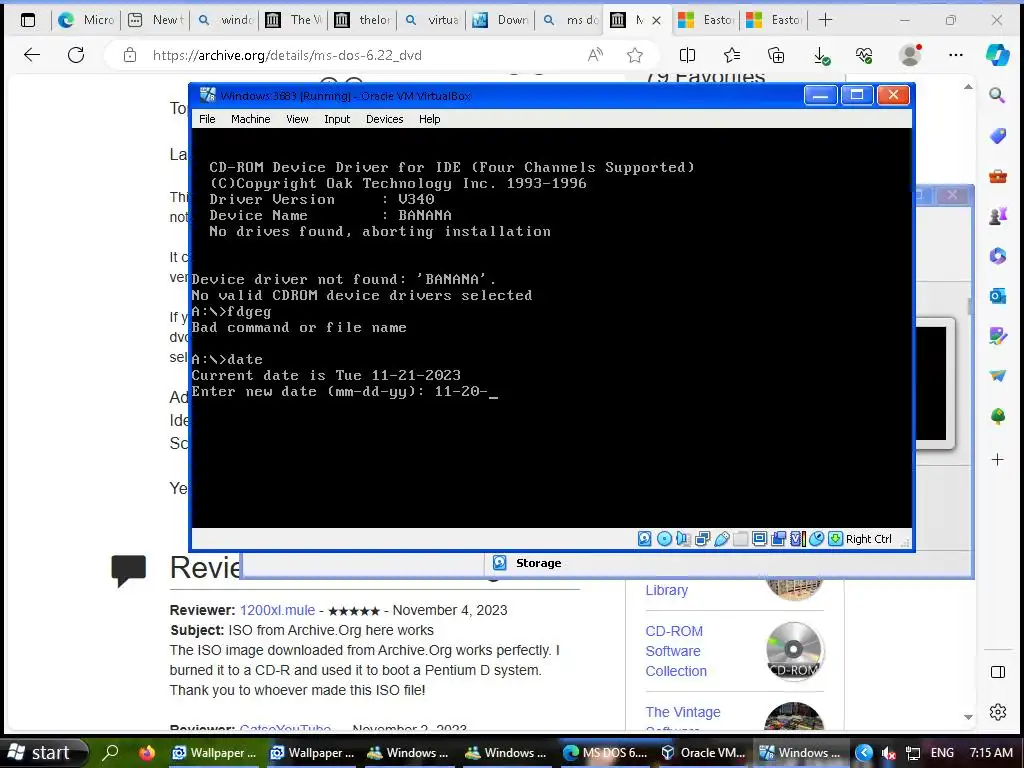Open CD-ROM Software Collection link

(x=676, y=651)
